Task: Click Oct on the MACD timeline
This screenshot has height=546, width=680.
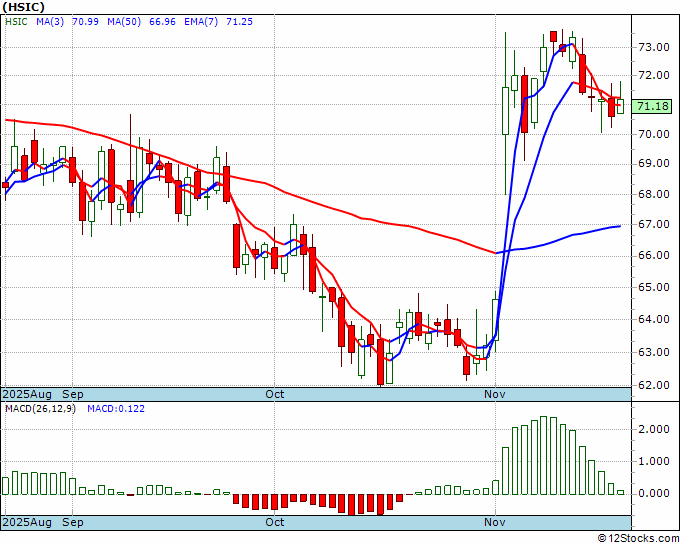Action: (x=275, y=522)
